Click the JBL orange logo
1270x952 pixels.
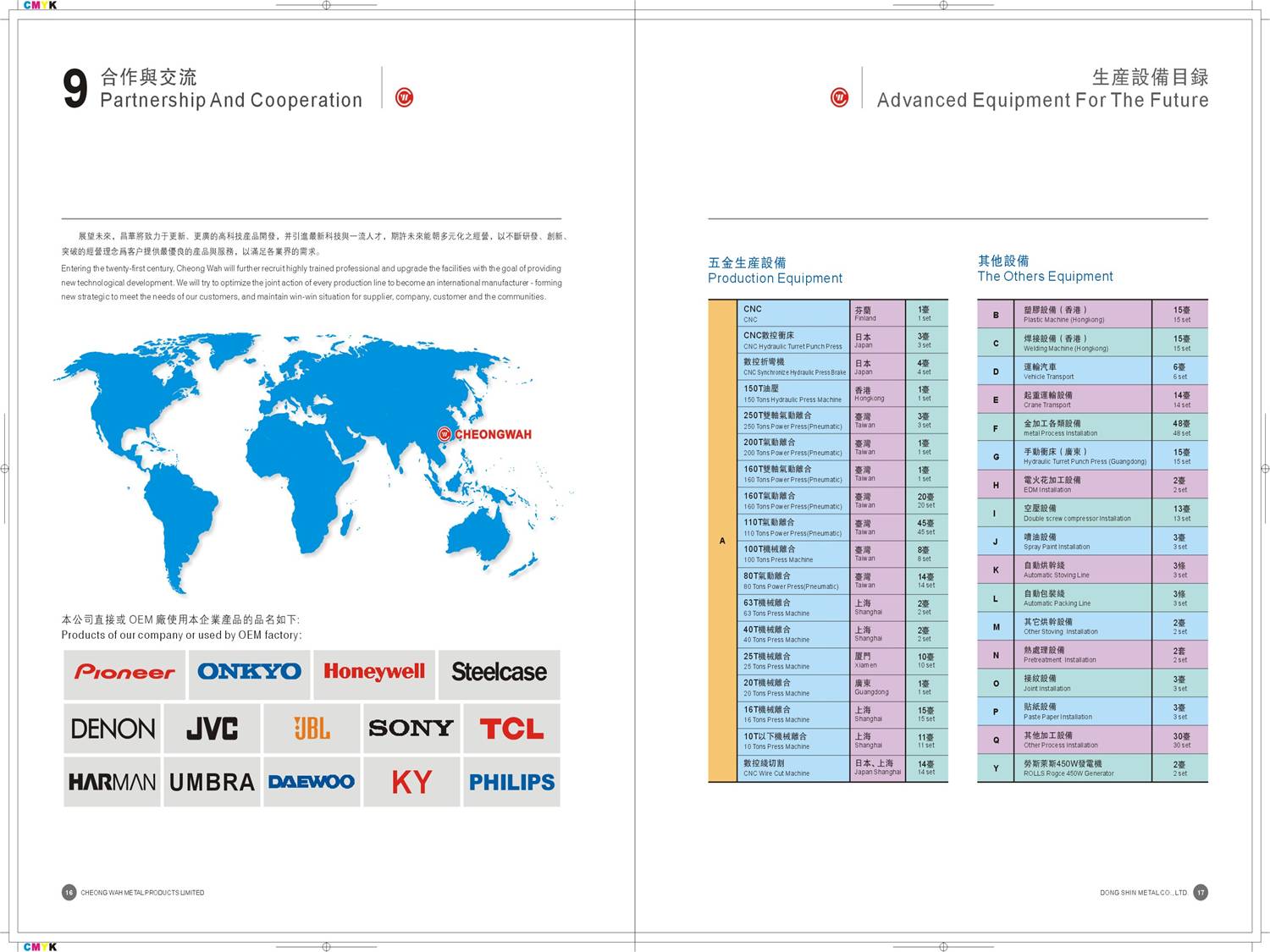coord(312,728)
